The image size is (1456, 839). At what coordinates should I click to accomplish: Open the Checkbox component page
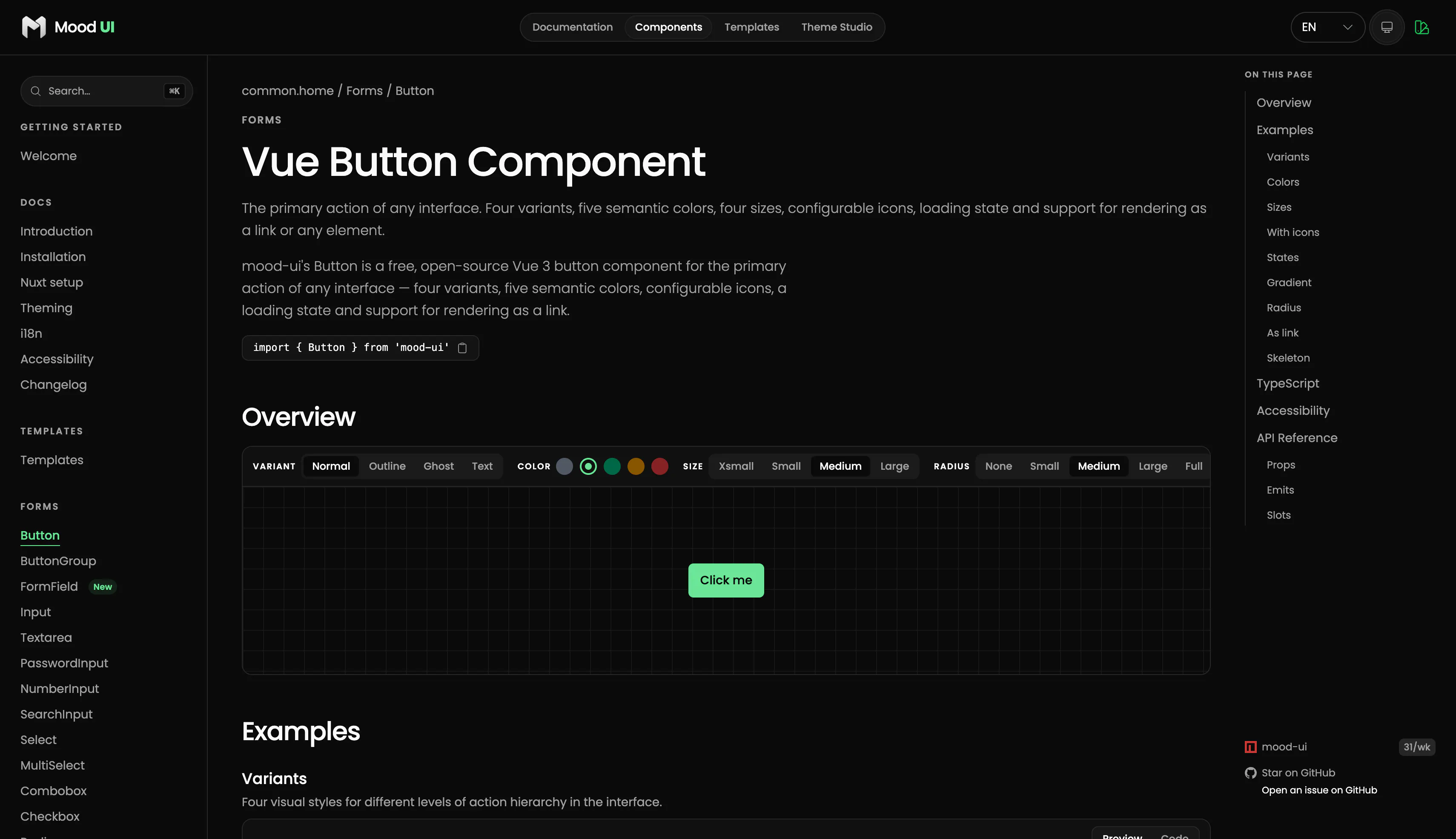(x=50, y=816)
